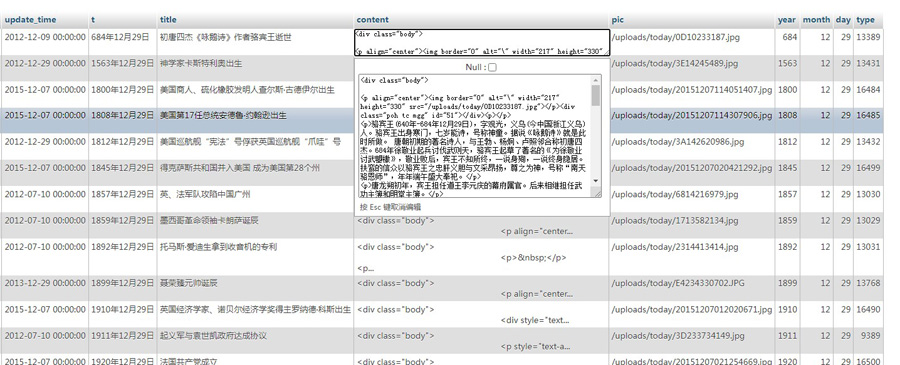Click pic cell /uploads/today/3D233734149.jpg
900x365 pixels.
678,336
